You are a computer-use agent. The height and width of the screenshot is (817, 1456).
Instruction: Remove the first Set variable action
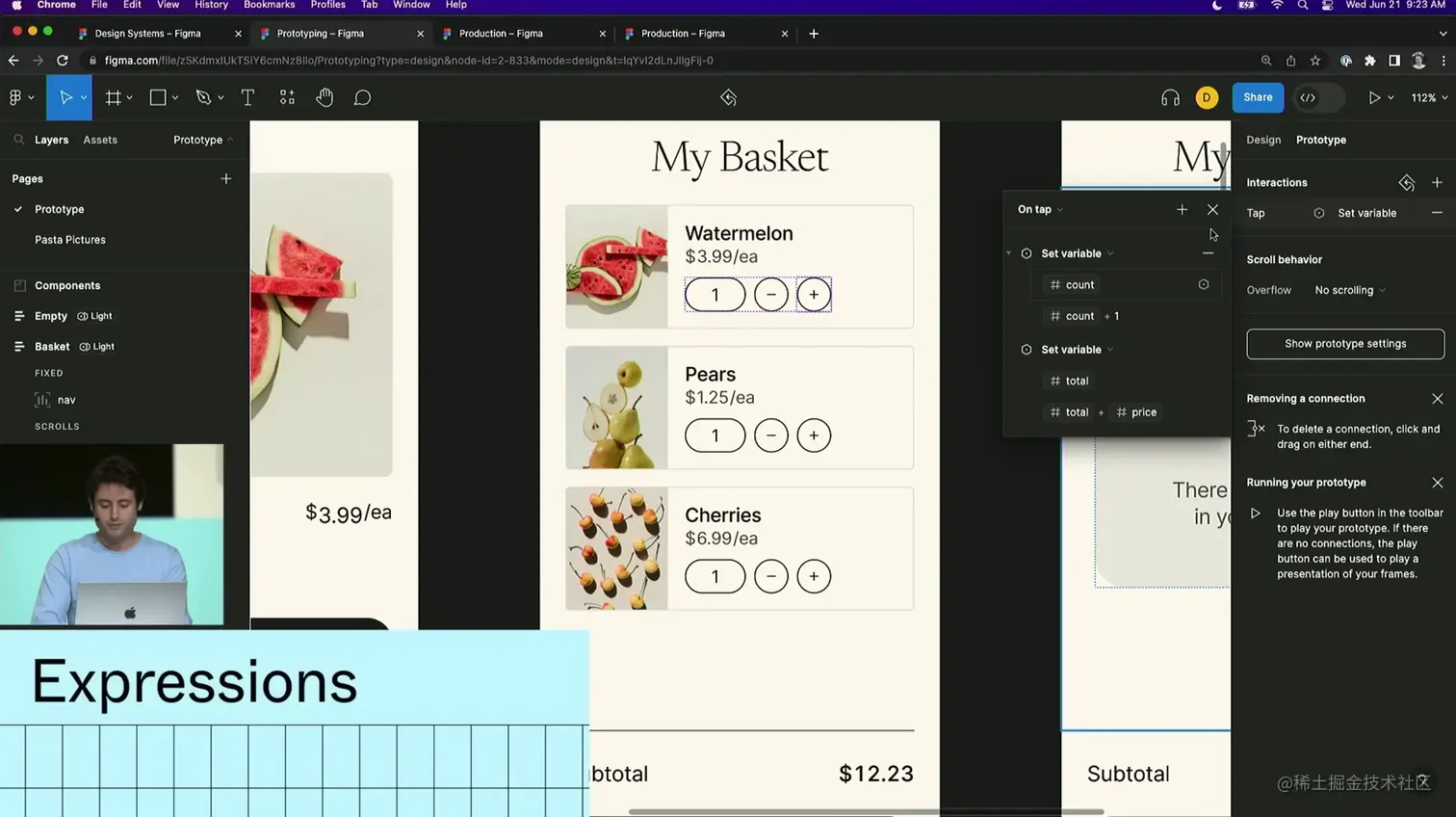tap(1208, 253)
